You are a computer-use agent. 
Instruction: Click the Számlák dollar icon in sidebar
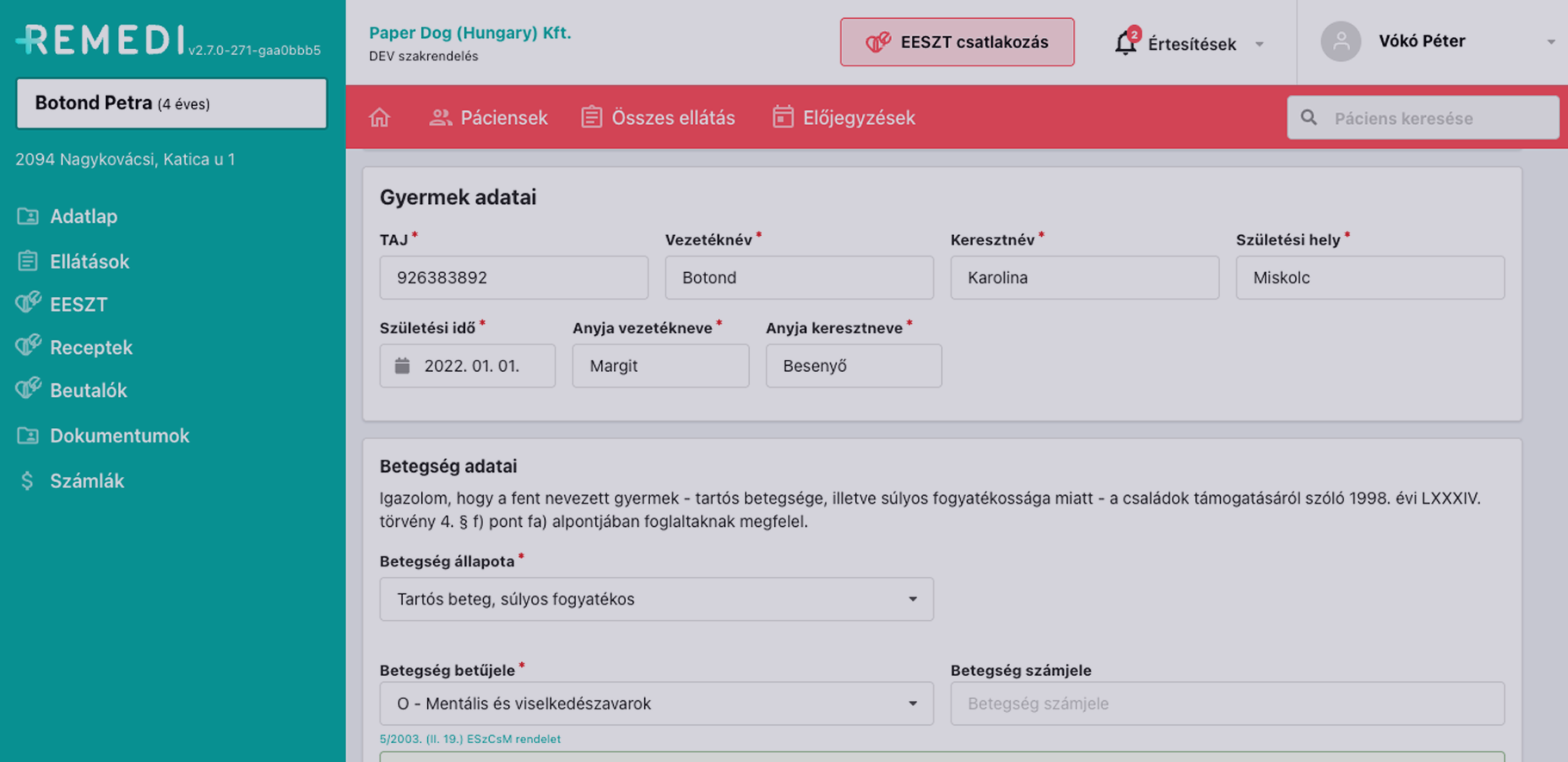[x=28, y=480]
